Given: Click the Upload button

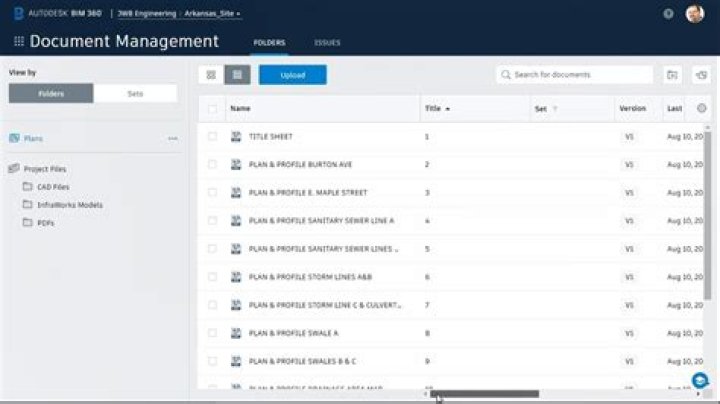Looking at the screenshot, I should [293, 75].
